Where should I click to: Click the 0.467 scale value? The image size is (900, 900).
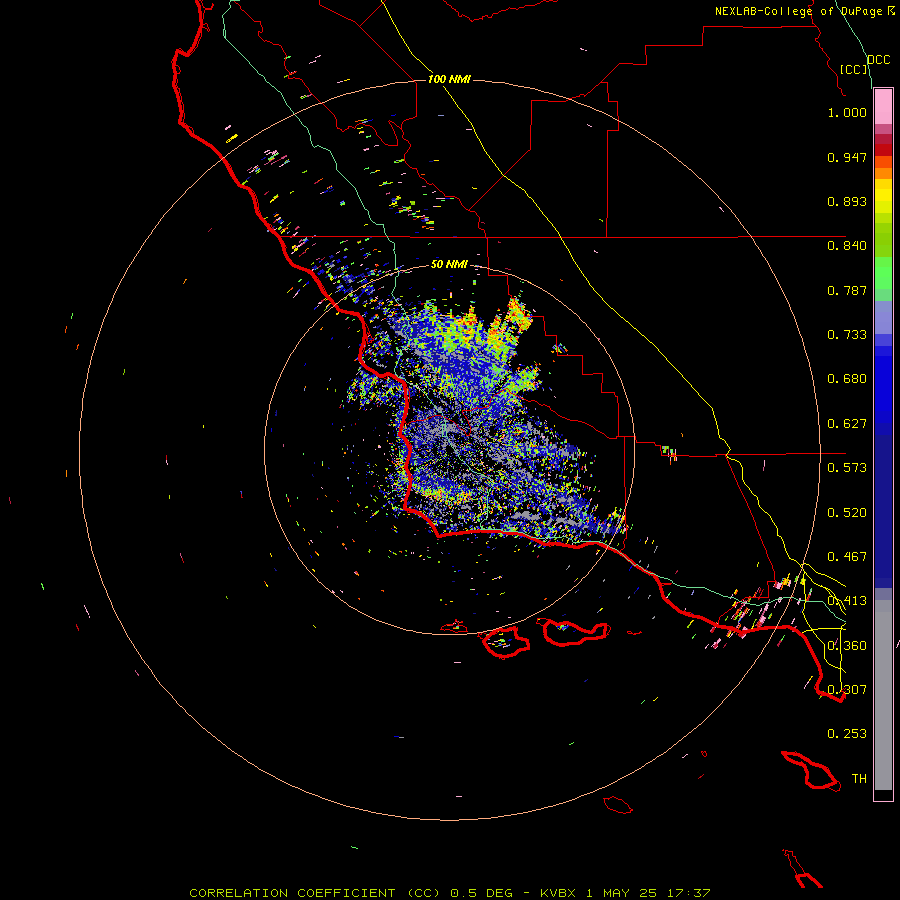847,557
